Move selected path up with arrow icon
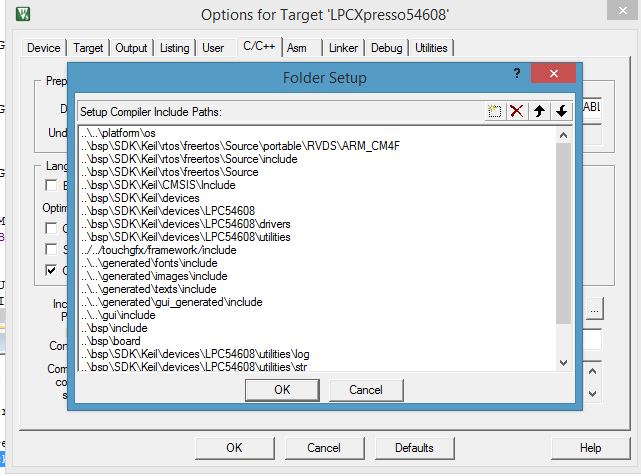 (539, 111)
